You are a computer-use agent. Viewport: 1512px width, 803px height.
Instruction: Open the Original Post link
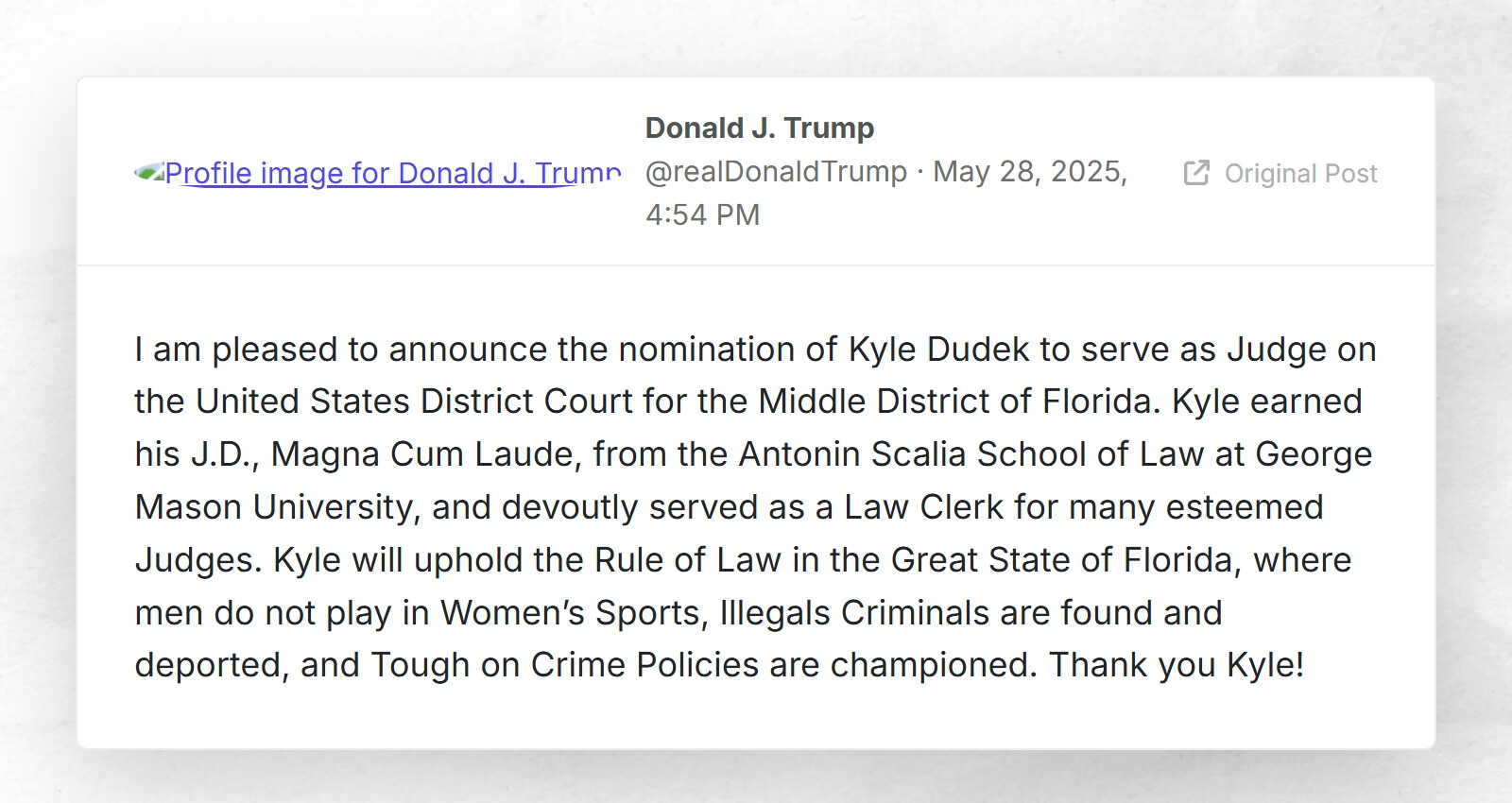[x=1300, y=173]
